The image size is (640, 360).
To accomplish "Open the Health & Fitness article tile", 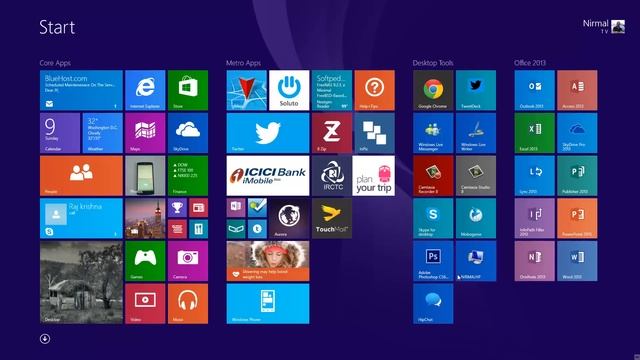I will 268,261.
